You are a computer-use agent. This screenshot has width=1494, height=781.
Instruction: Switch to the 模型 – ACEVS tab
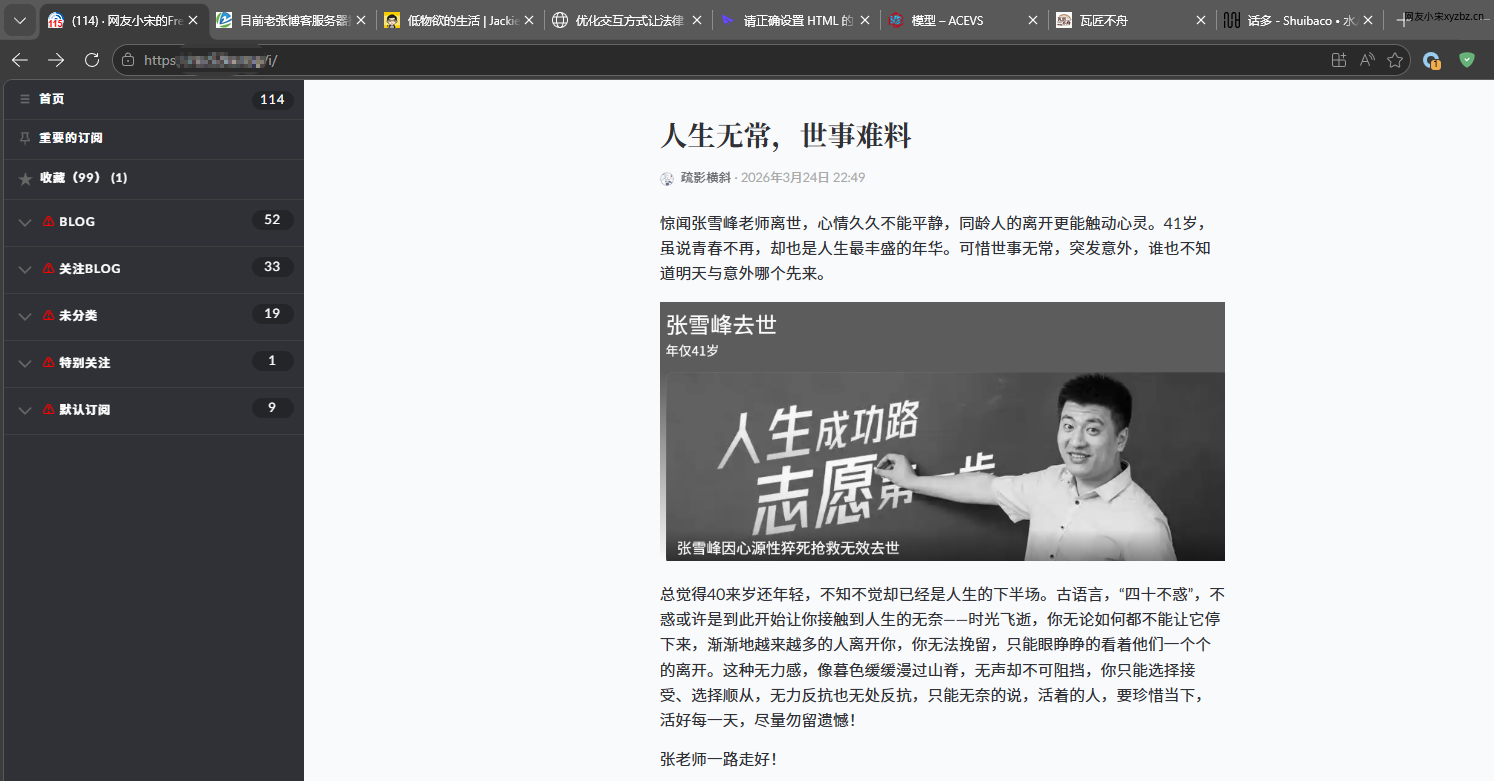955,20
